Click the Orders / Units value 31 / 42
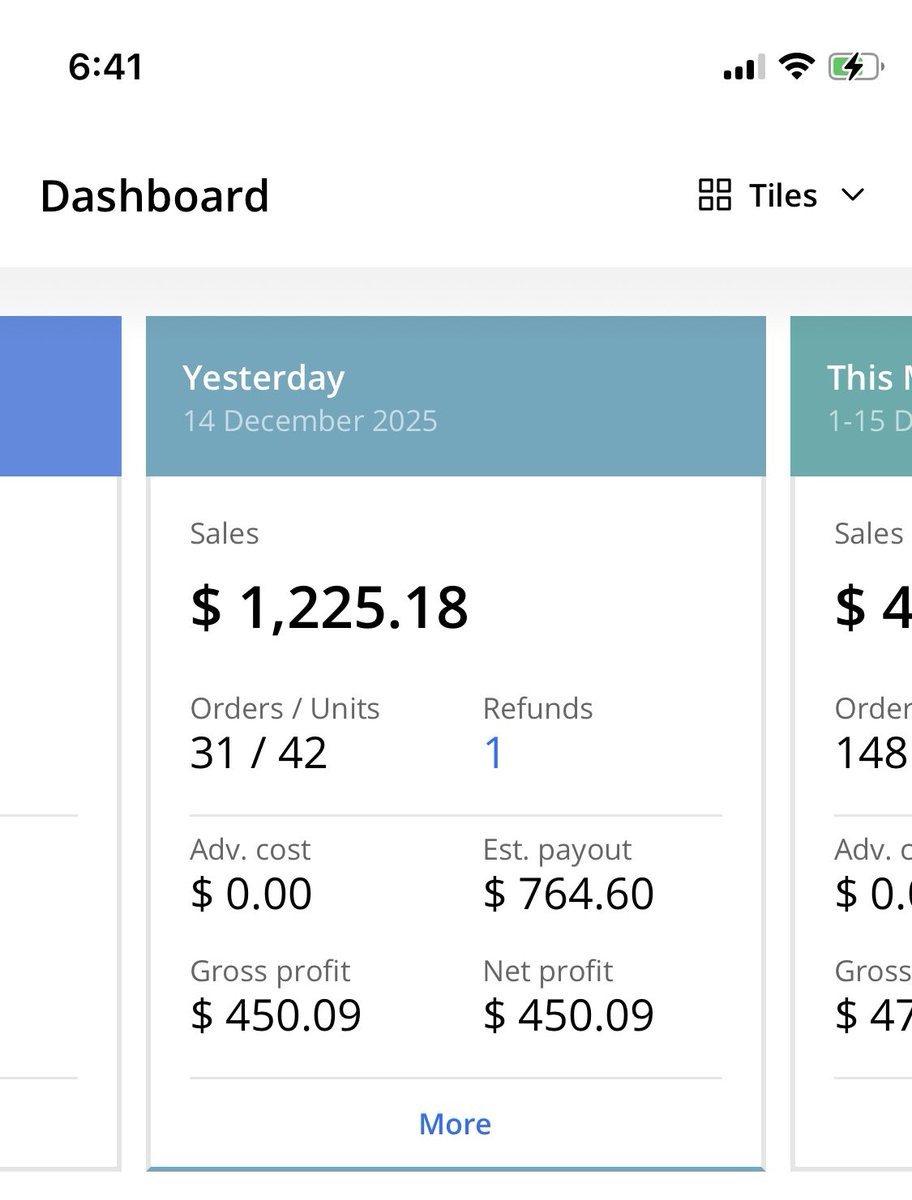 pos(258,754)
